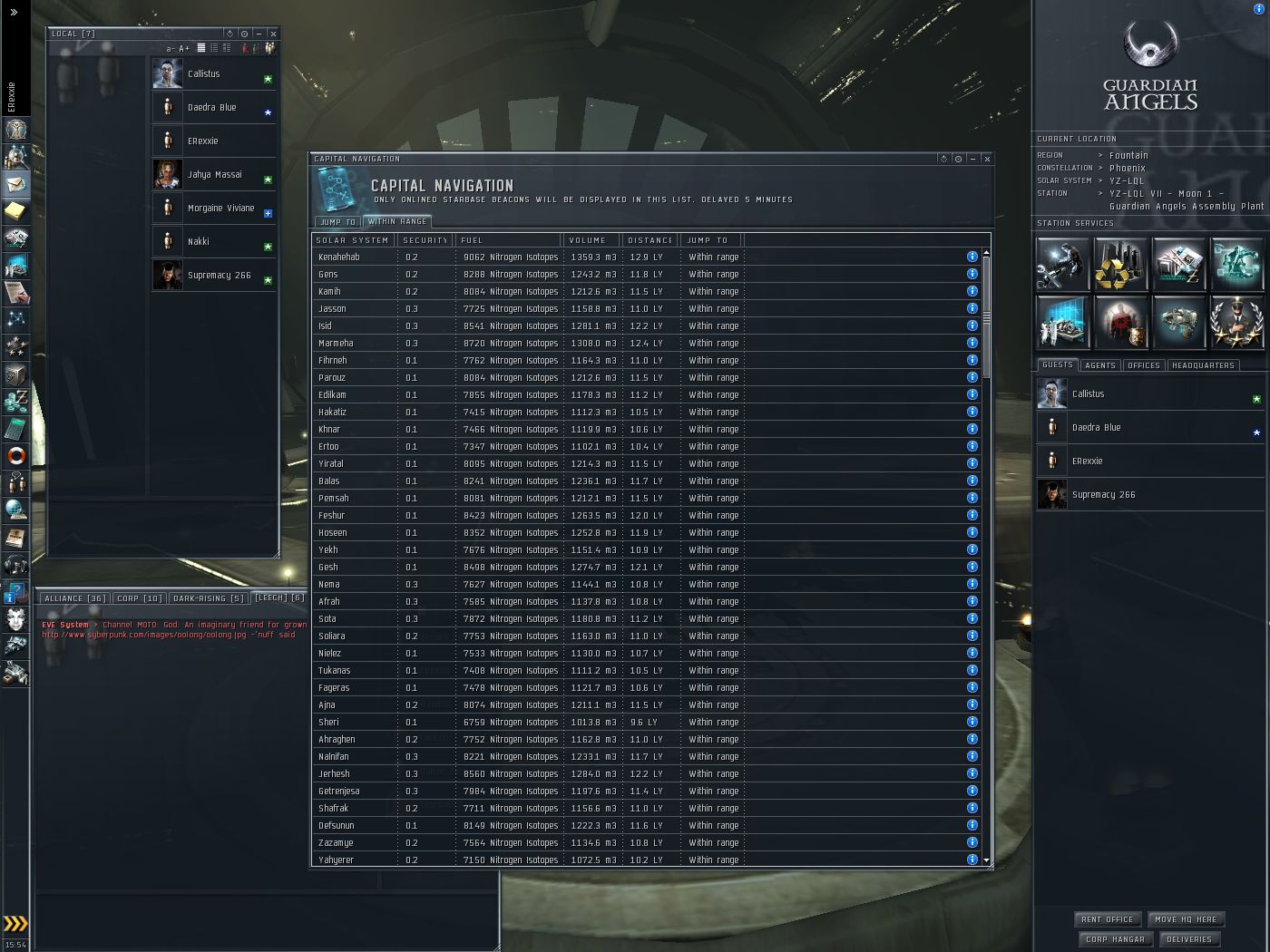Increase Local chat font size (A+)
Viewport: 1270px width, 952px height.
(184, 49)
